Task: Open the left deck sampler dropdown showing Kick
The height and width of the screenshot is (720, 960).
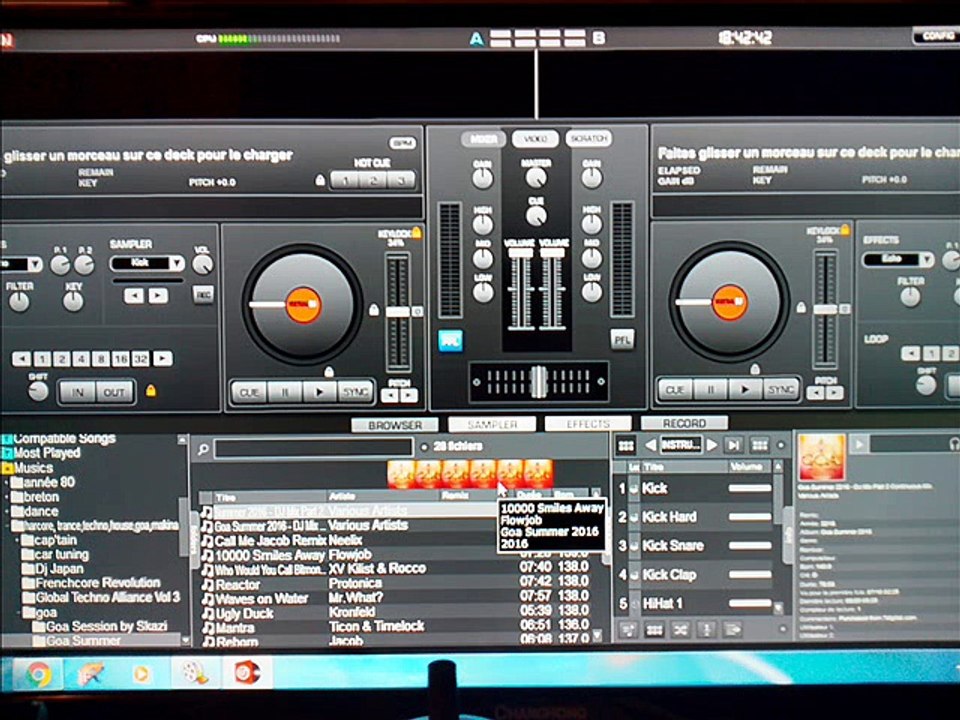Action: 147,263
